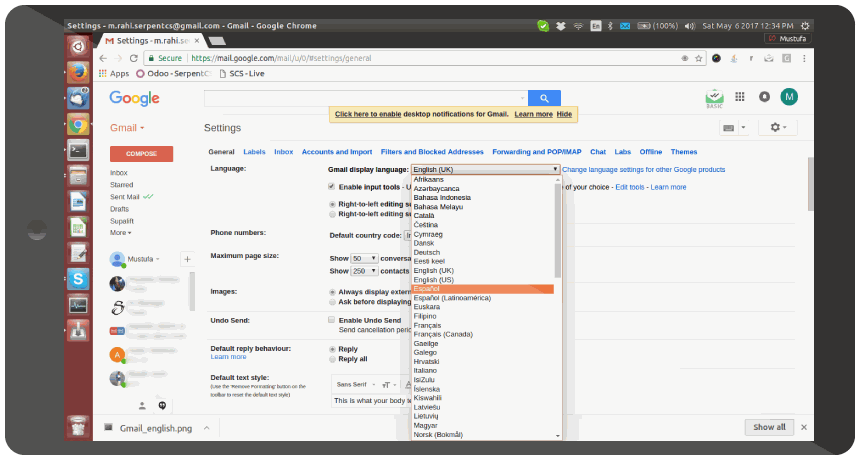Open the Gmail display language dropdown
Viewport: 860px width, 460px height.
tap(485, 169)
